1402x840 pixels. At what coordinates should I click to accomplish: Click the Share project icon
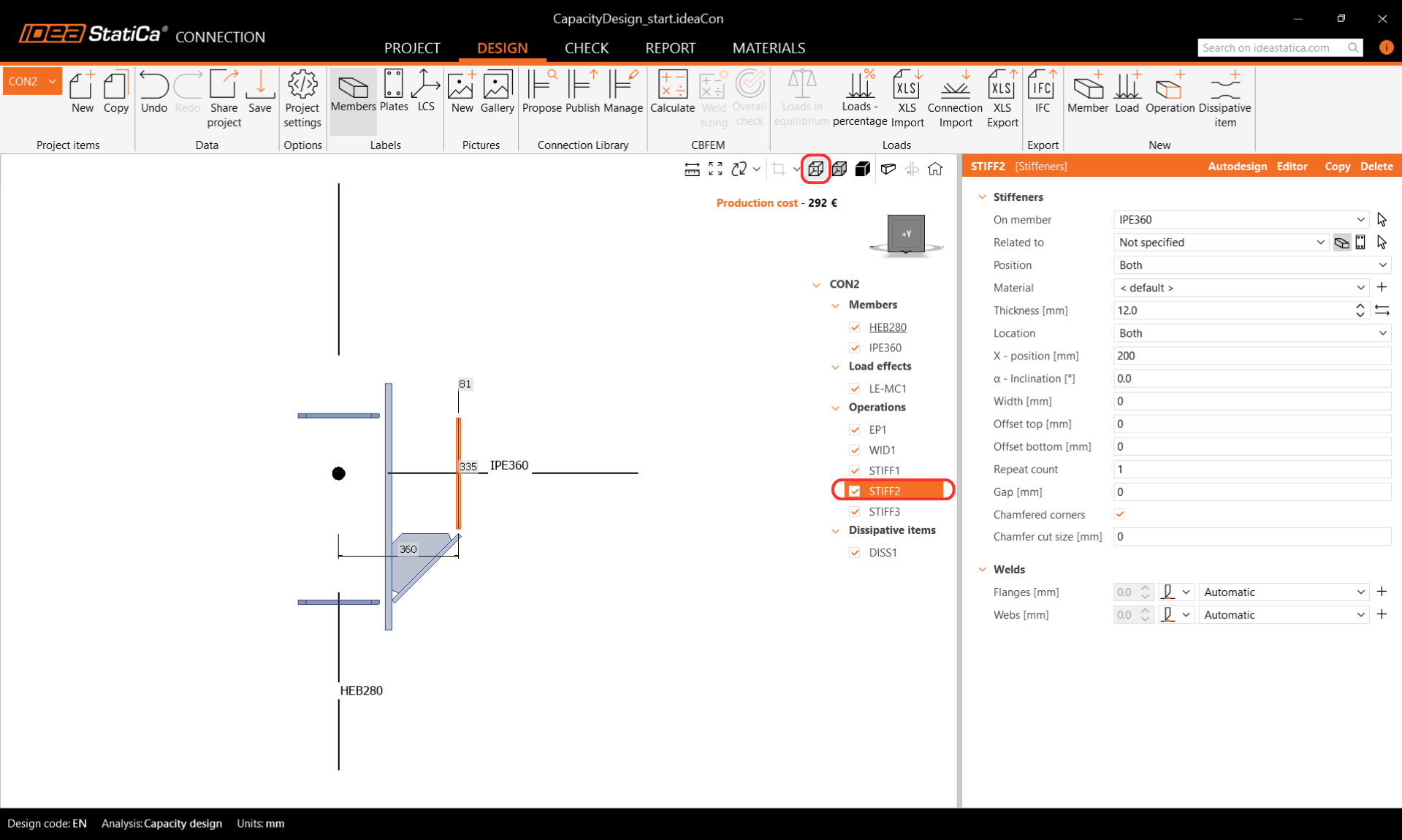(x=224, y=99)
